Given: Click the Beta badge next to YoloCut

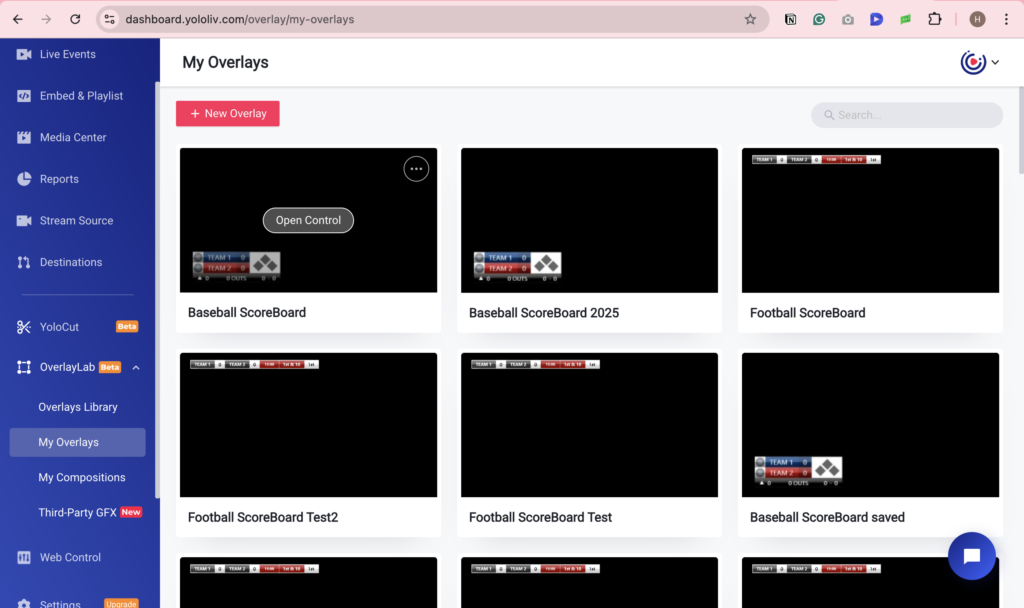Looking at the screenshot, I should tap(127, 327).
